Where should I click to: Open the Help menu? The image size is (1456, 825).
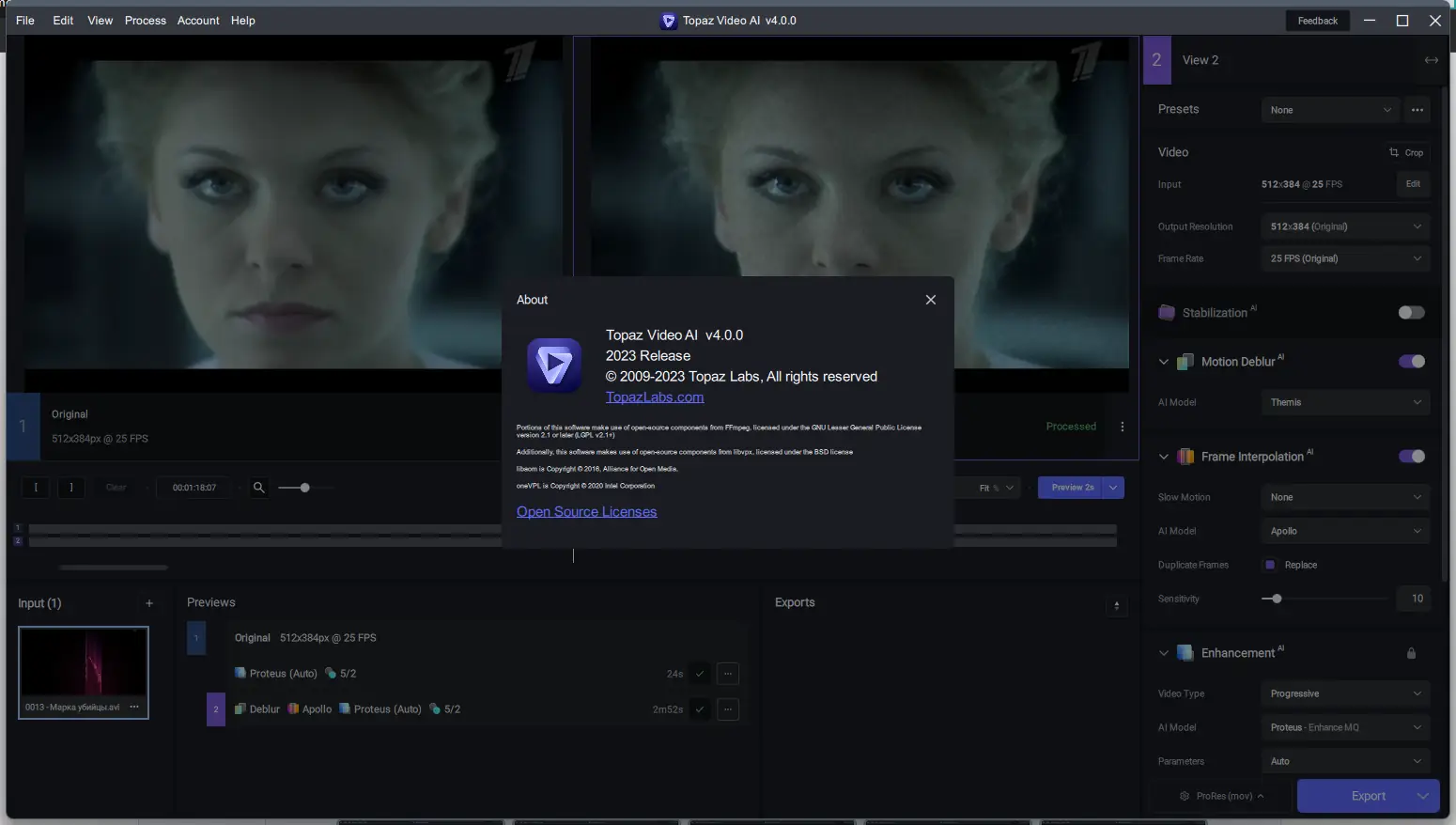(x=243, y=21)
